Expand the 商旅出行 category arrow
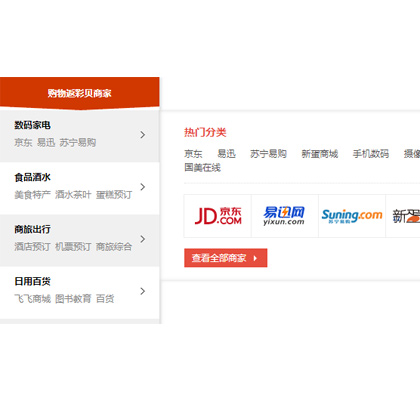Viewport: 420px width, 420px height. coord(143,239)
